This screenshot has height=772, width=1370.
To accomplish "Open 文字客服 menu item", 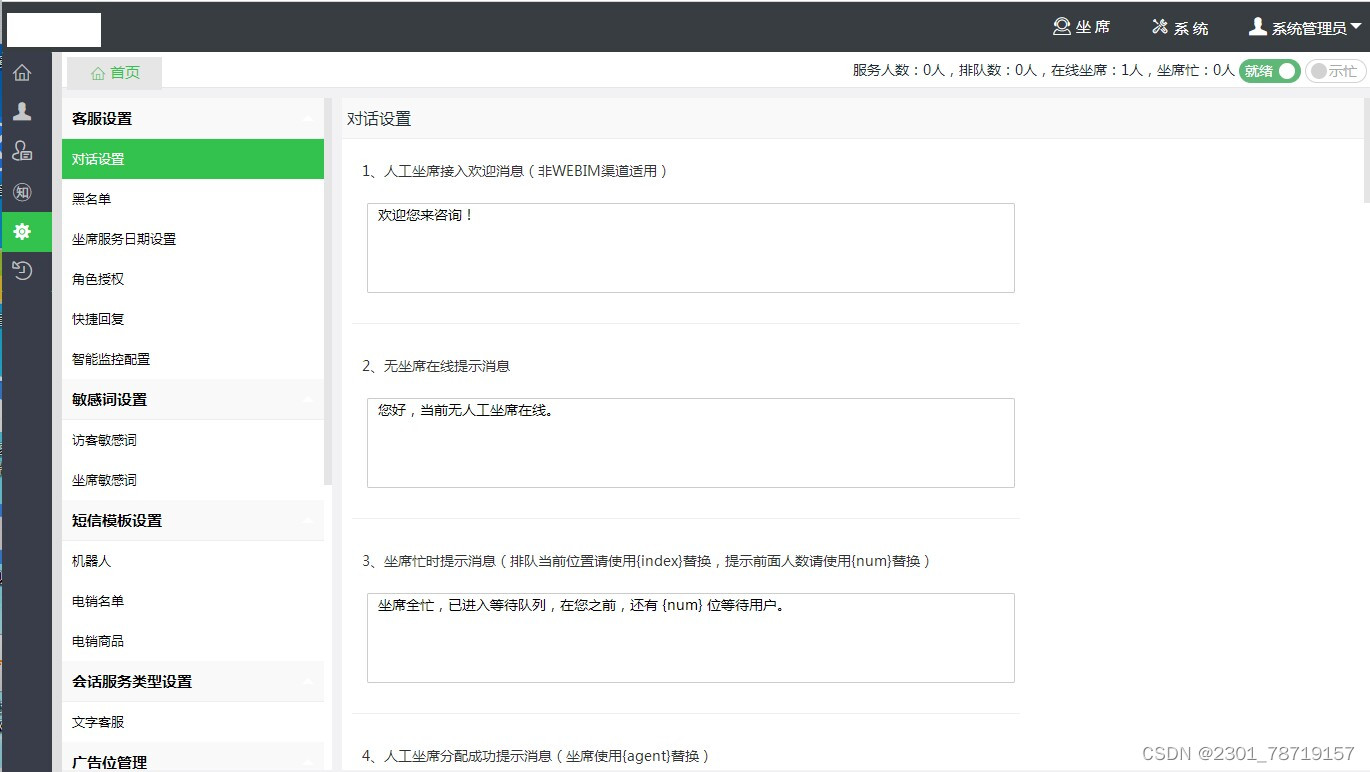I will (x=193, y=722).
